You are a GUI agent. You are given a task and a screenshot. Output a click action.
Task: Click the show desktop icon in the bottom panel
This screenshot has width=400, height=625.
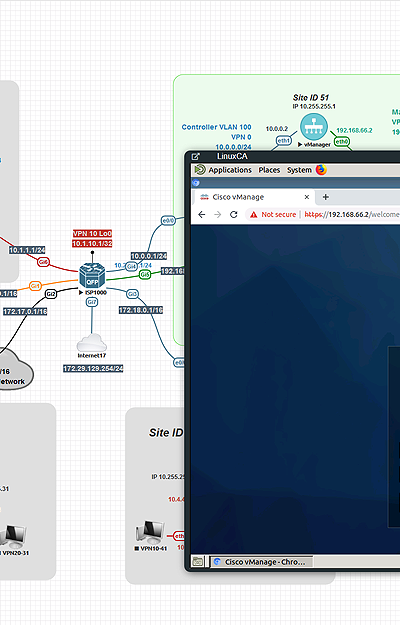[197, 562]
